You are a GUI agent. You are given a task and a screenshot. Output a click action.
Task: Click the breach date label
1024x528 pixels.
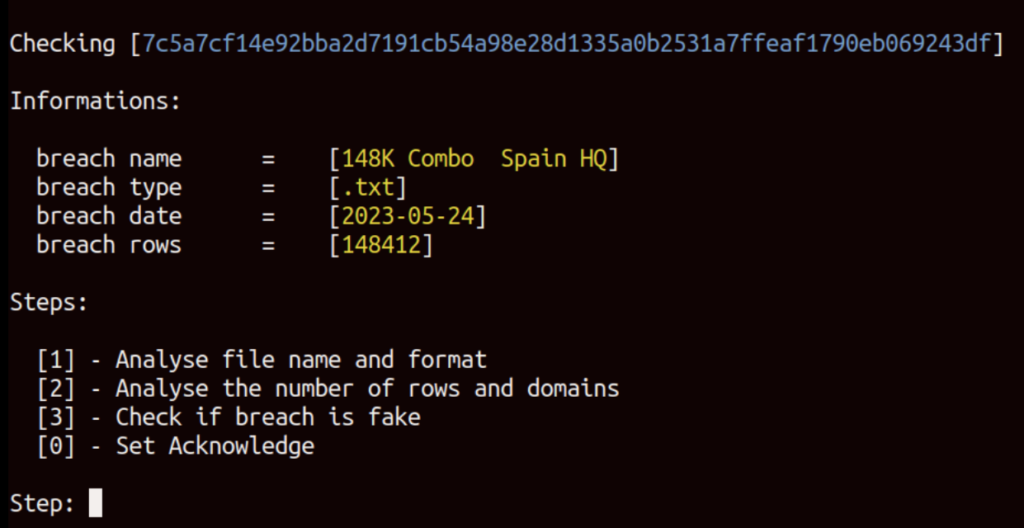pyautogui.click(x=109, y=216)
